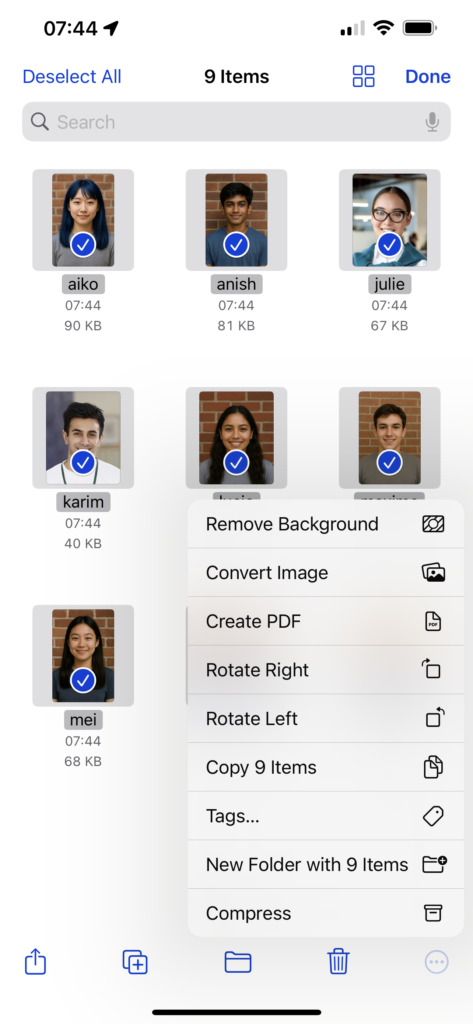Tap the julie file name
Viewport: 473px width, 1024px height.
[390, 284]
